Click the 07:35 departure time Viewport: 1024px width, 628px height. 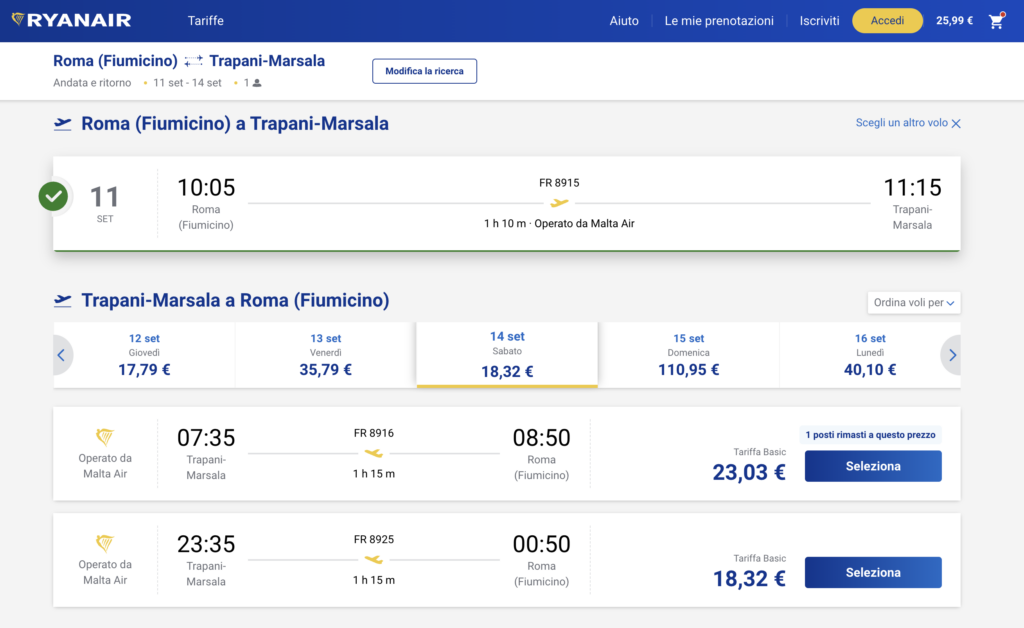[x=206, y=437]
